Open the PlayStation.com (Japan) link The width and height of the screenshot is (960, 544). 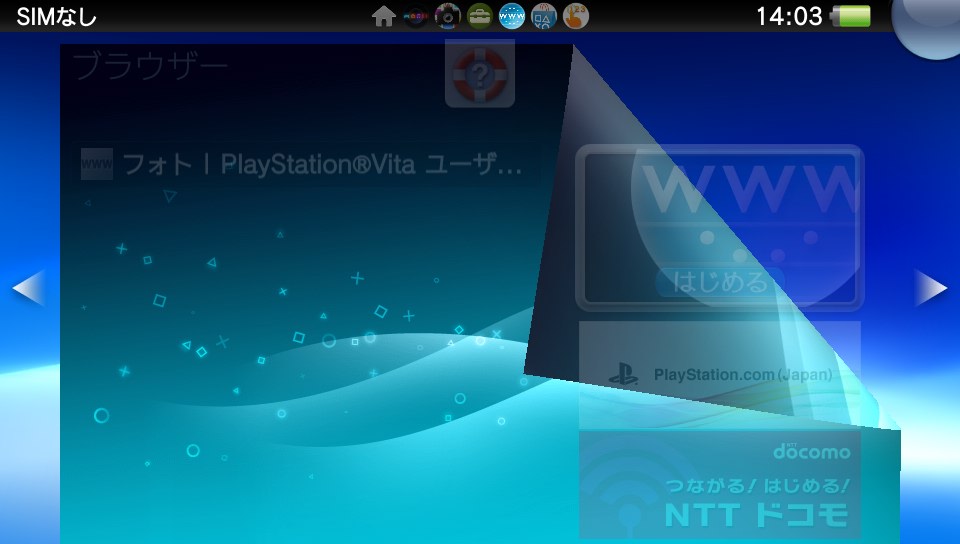coord(720,373)
